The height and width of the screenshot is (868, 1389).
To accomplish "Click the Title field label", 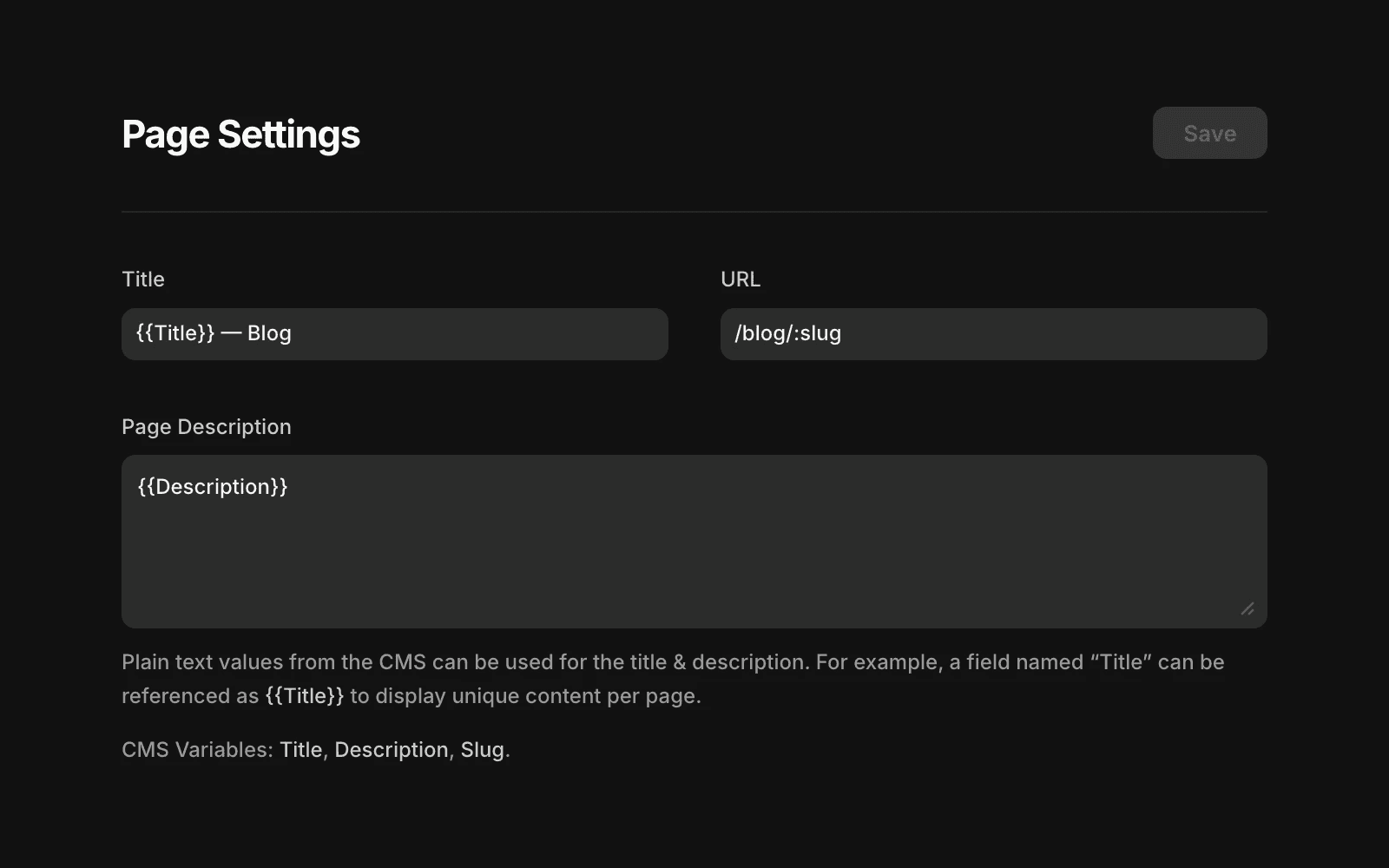I will coord(142,279).
